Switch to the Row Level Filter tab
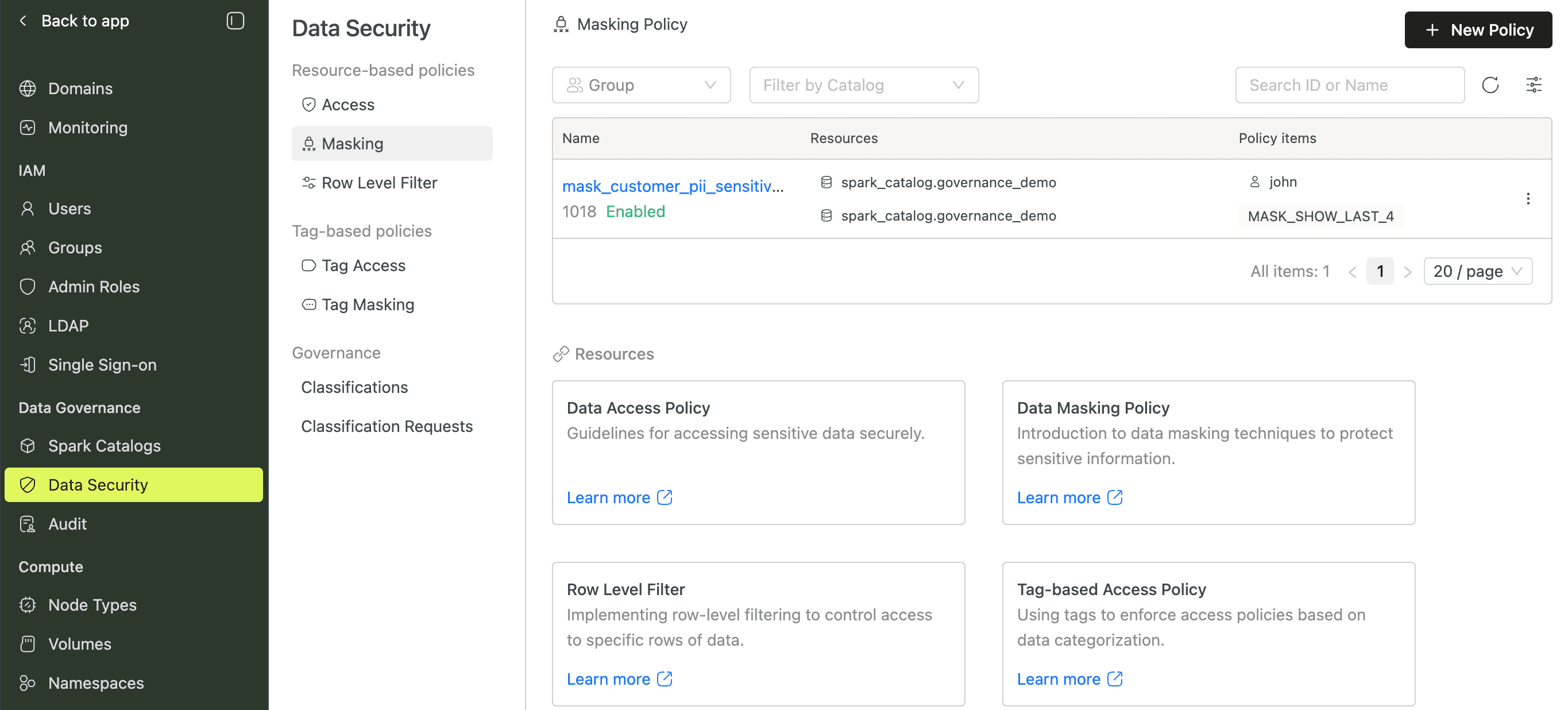 379,182
